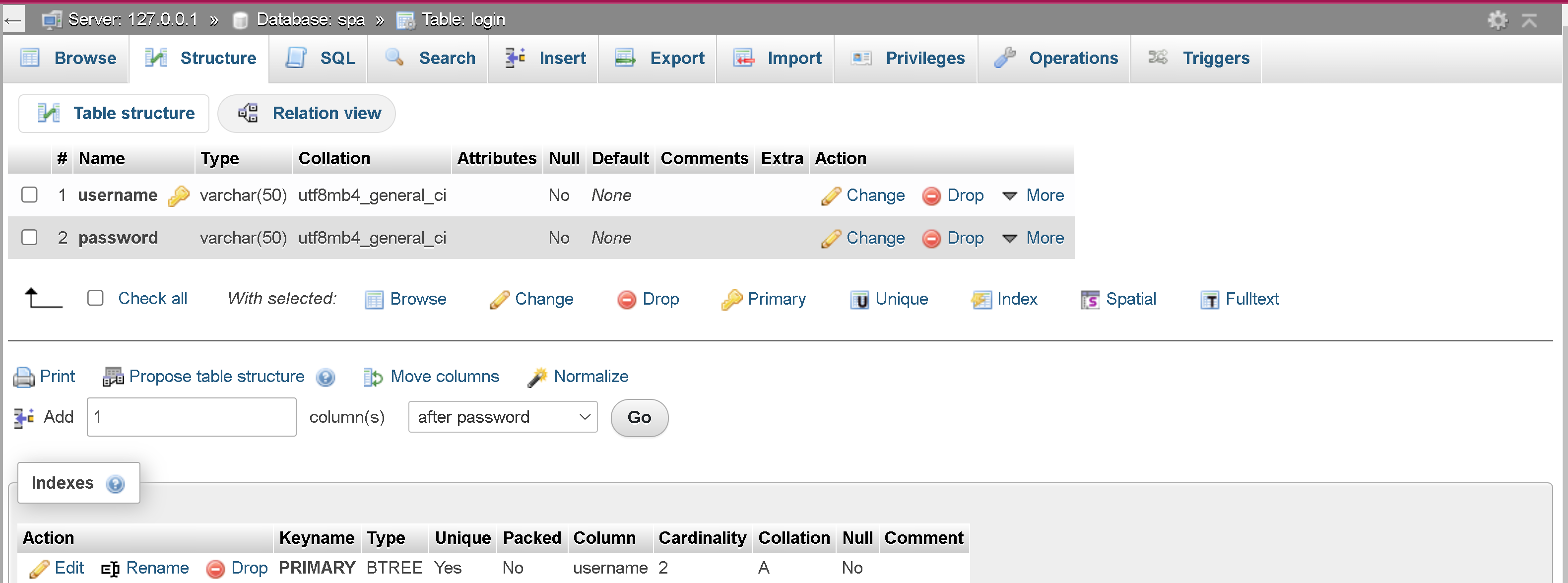The image size is (1568, 583).
Task: Tick the checkbox for username column
Action: [29, 194]
